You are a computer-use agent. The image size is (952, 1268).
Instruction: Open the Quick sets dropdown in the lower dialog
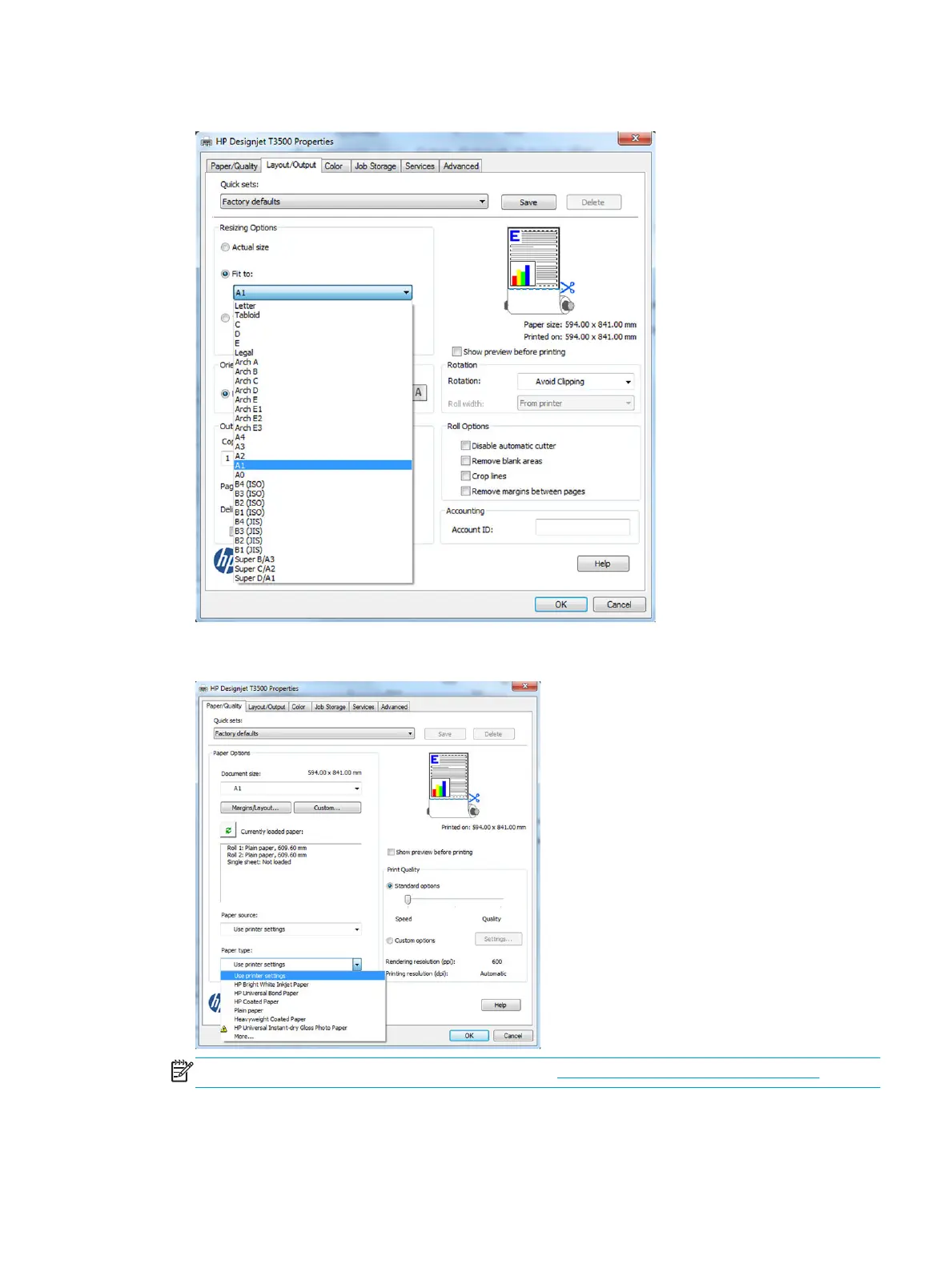click(x=314, y=733)
